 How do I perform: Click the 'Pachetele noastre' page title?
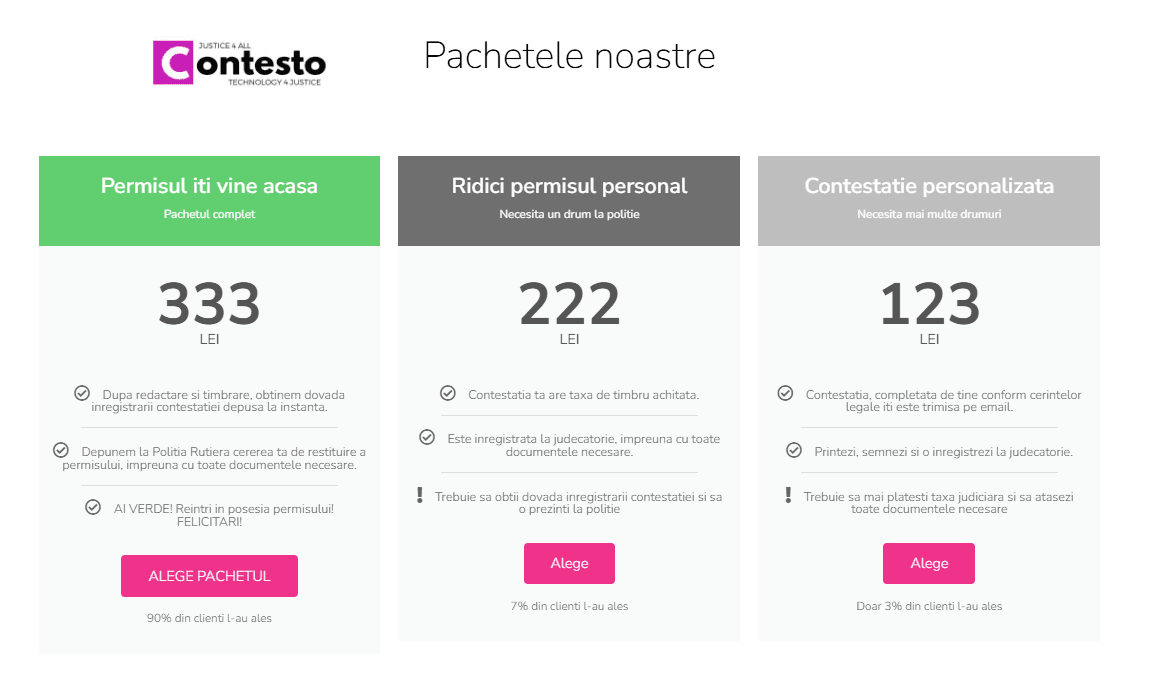570,57
